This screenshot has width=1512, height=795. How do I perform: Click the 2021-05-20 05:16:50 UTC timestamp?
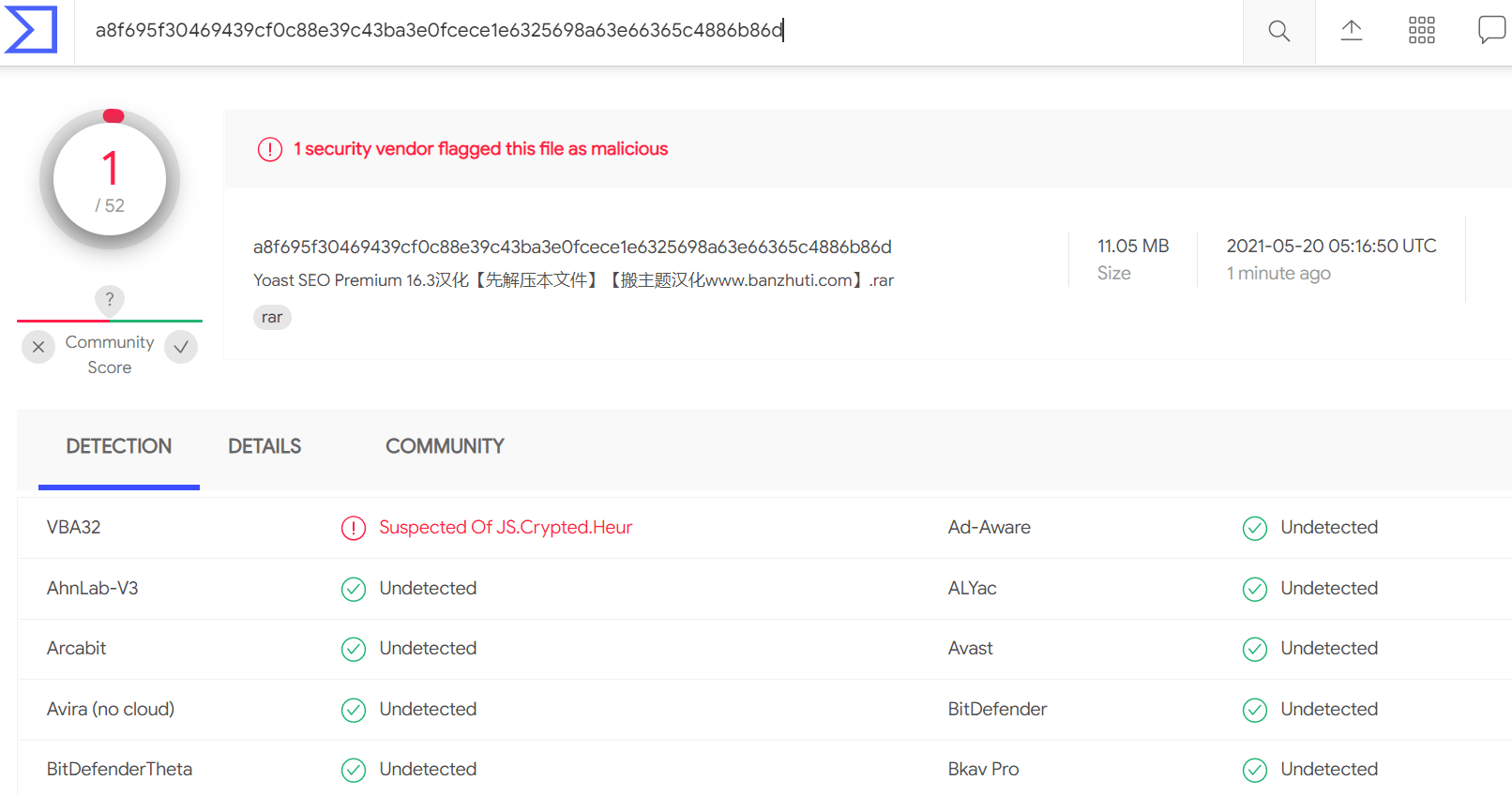[x=1331, y=246]
